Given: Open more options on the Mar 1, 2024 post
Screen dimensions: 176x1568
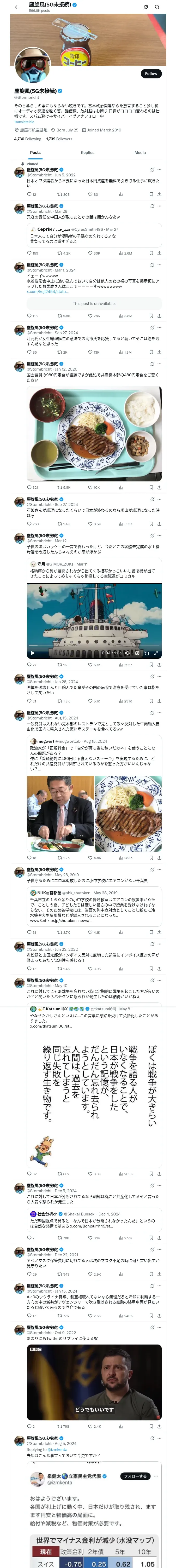Looking at the screenshot, I should [x=160, y=265].
